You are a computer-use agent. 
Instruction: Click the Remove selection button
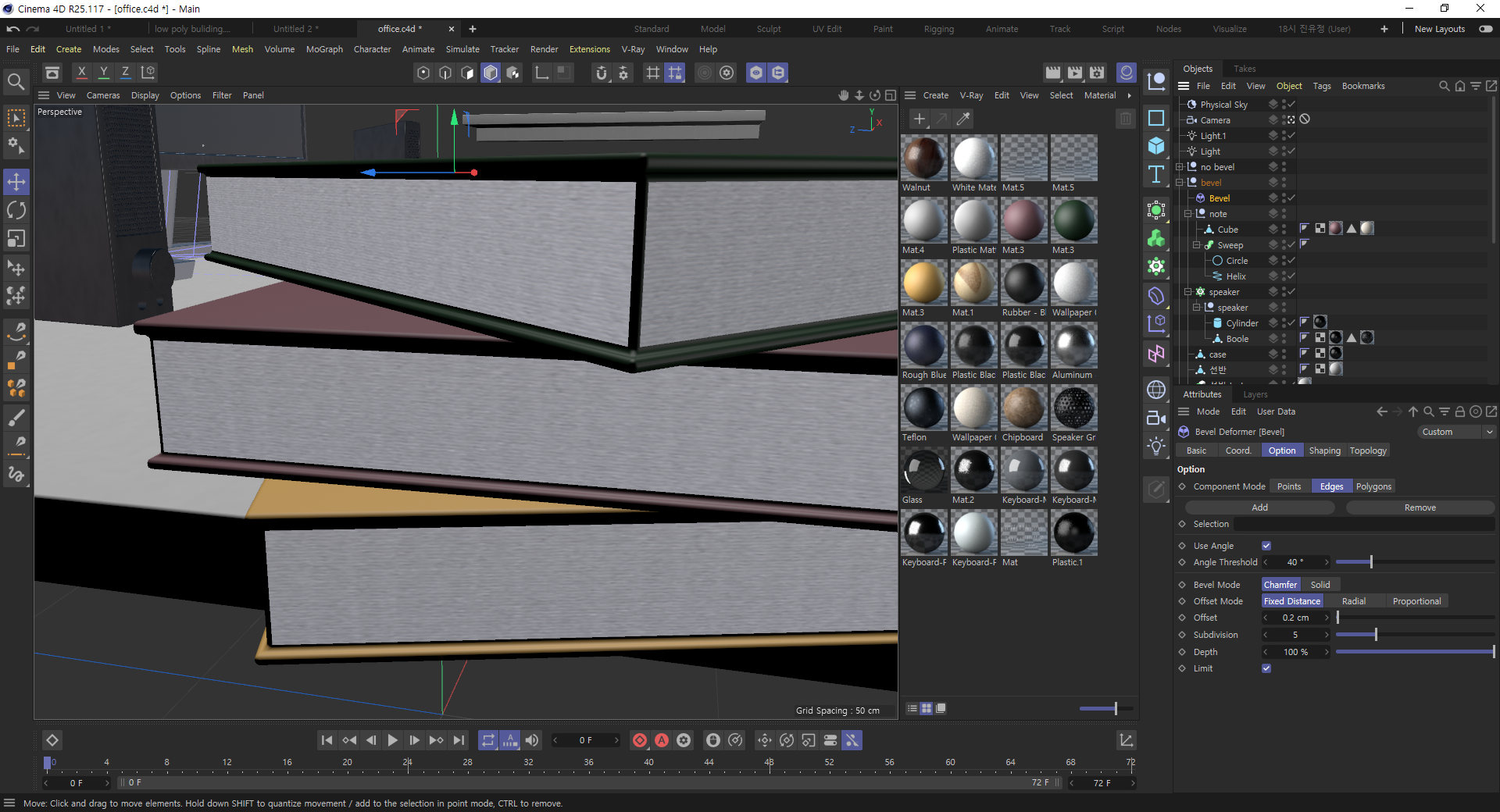pos(1420,507)
